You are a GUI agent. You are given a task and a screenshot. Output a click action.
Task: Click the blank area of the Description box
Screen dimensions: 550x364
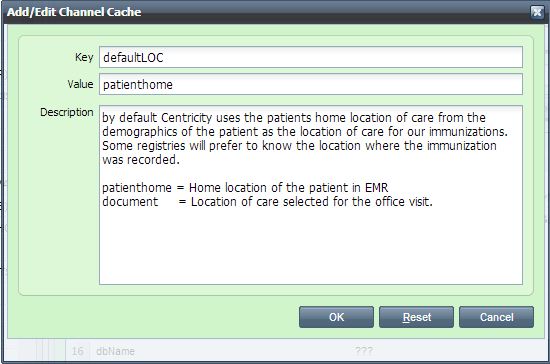[311, 245]
